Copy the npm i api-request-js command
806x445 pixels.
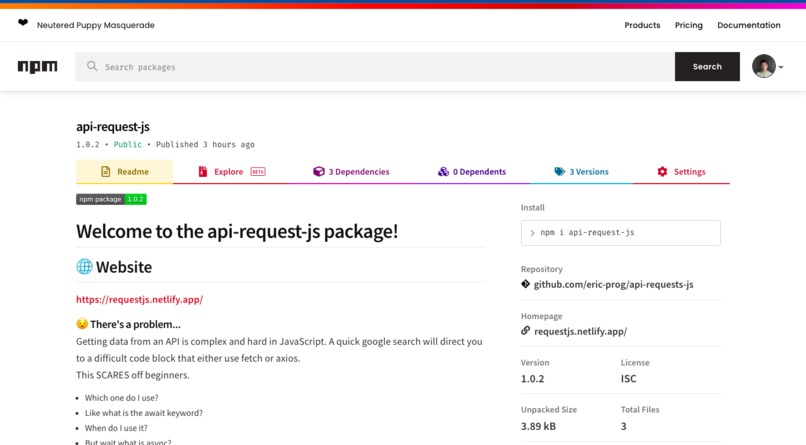point(620,233)
